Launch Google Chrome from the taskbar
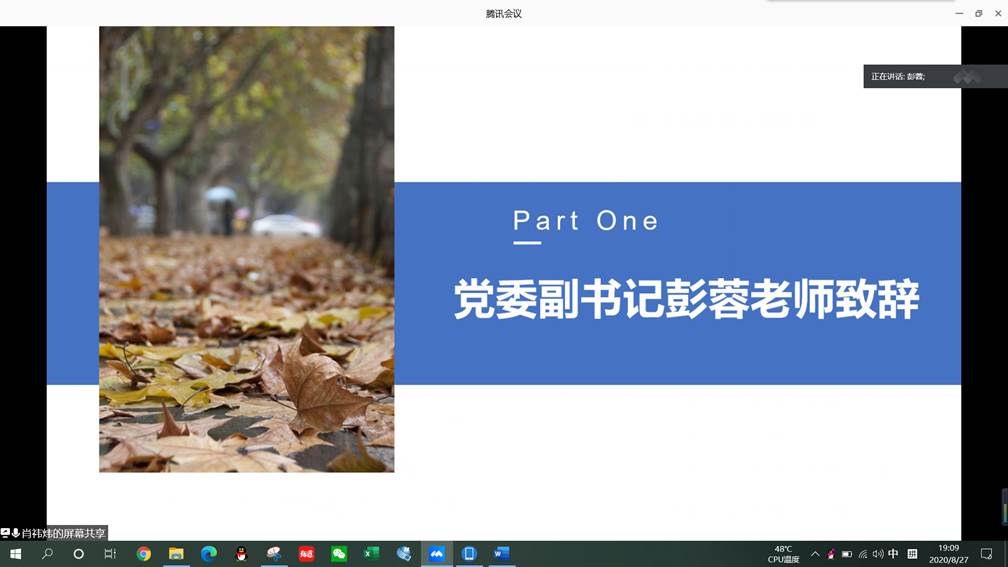 coord(144,554)
